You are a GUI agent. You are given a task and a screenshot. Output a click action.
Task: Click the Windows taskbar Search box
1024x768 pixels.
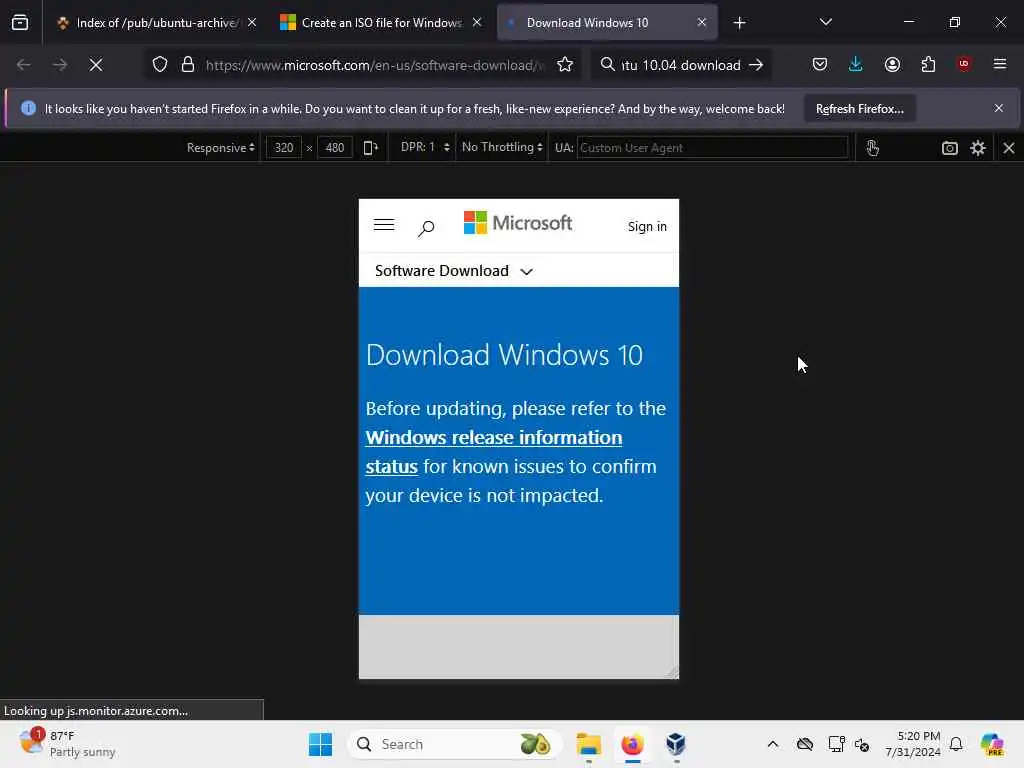click(x=455, y=744)
